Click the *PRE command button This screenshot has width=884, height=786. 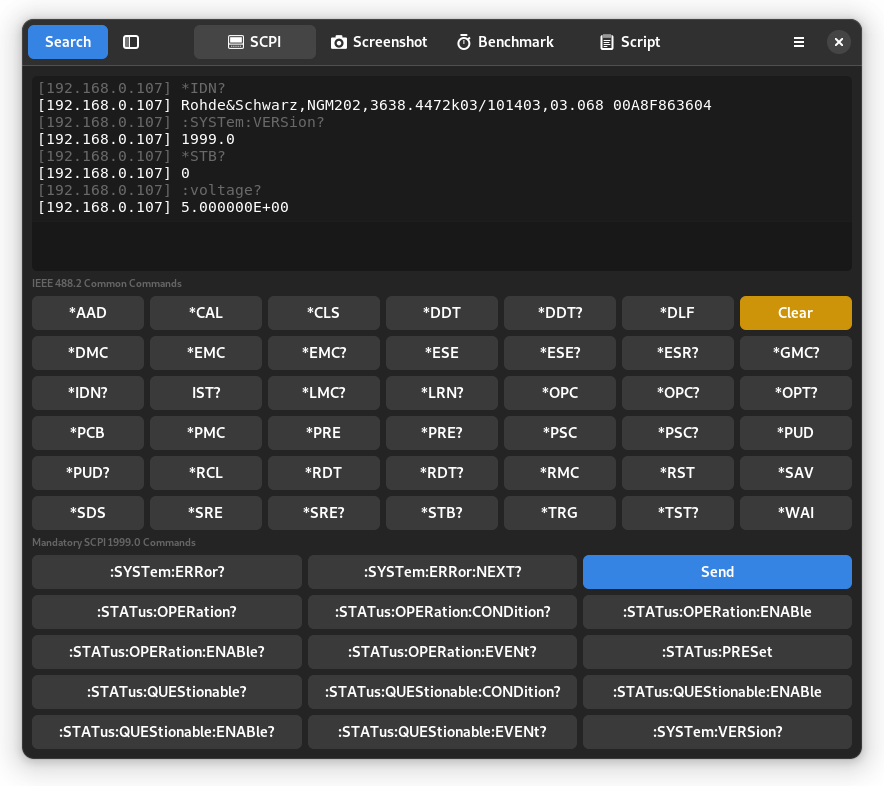(324, 433)
